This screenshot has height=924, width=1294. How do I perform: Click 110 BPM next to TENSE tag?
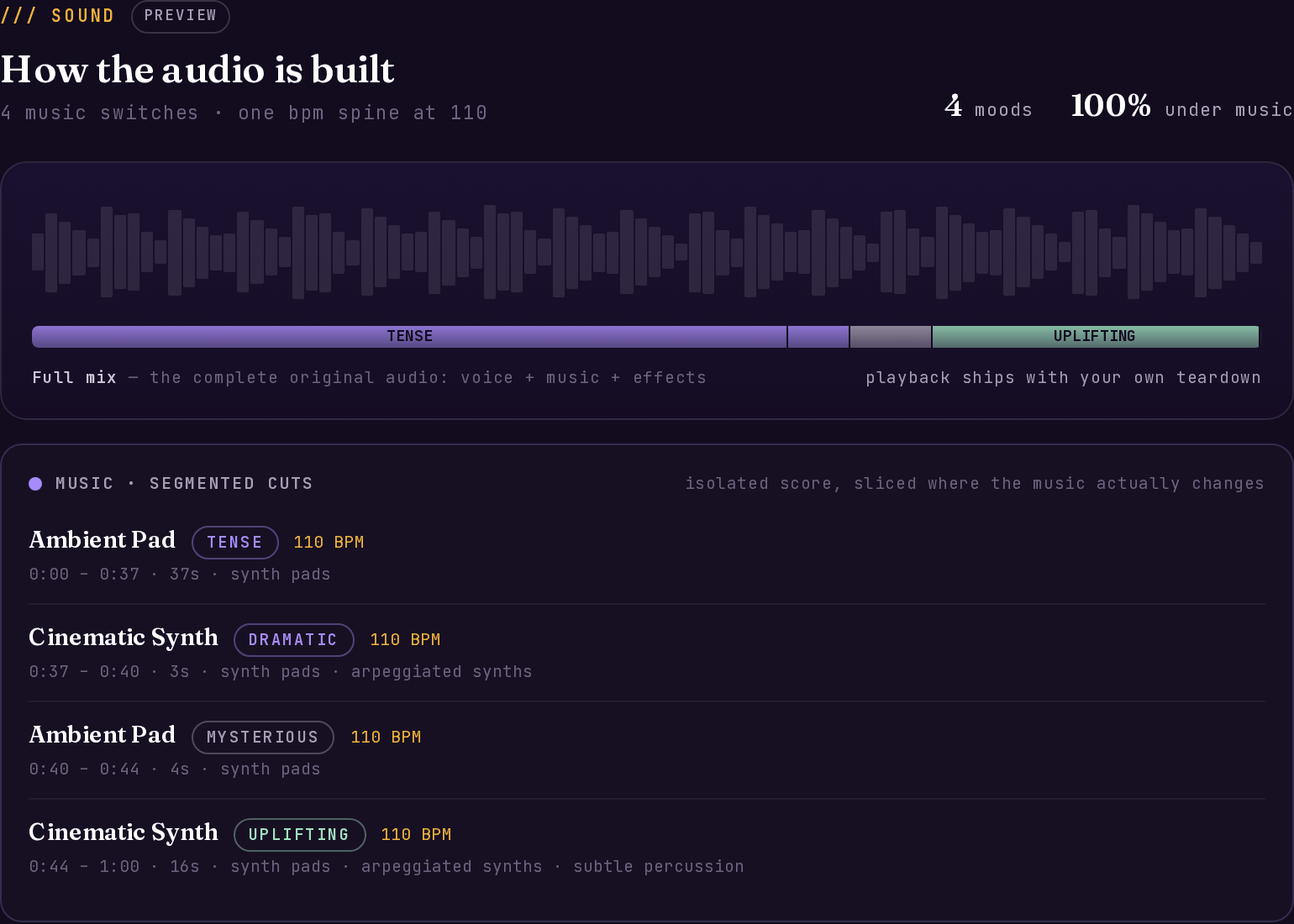[x=329, y=543]
